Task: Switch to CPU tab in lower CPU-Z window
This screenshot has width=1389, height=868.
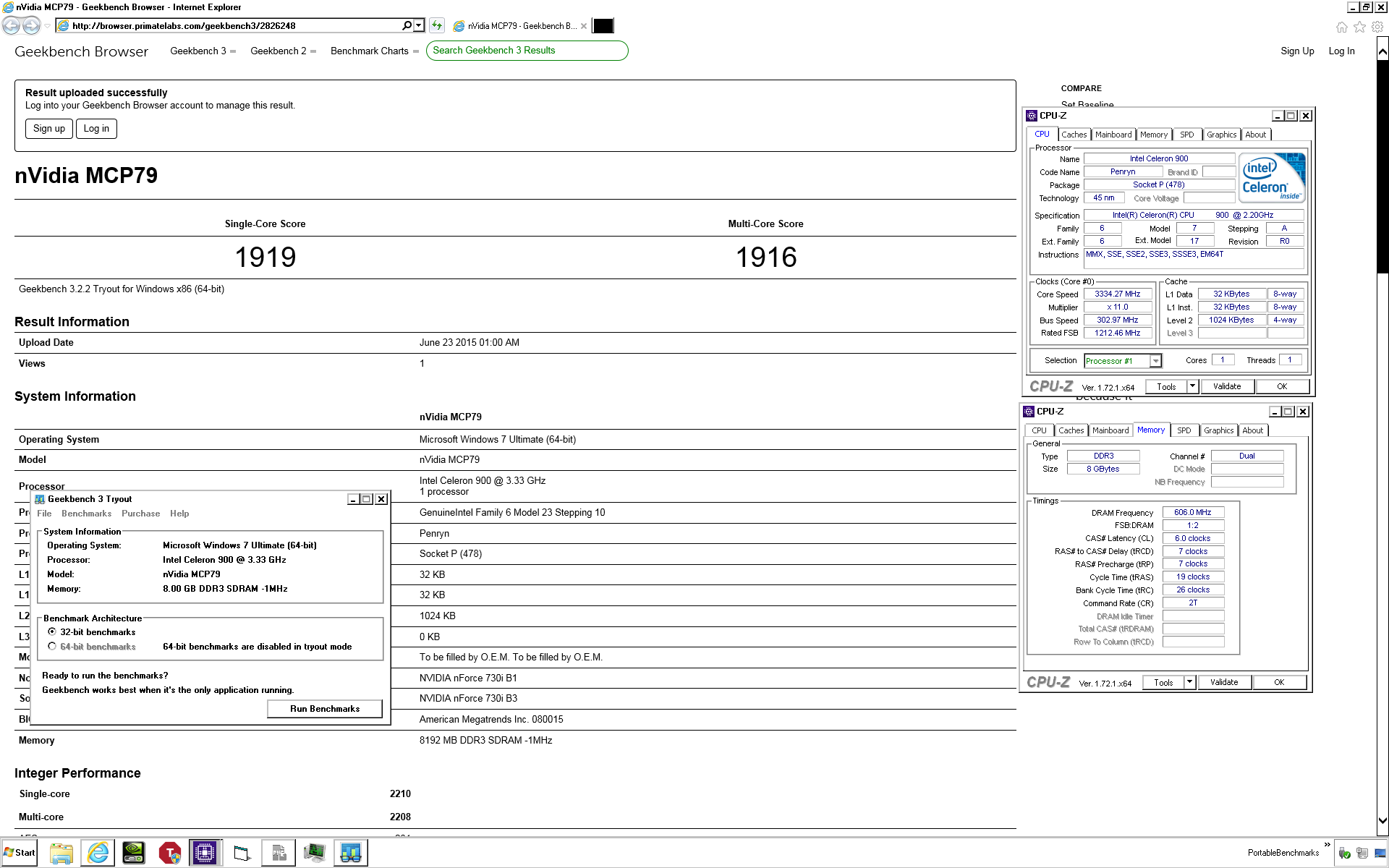Action: point(1040,430)
